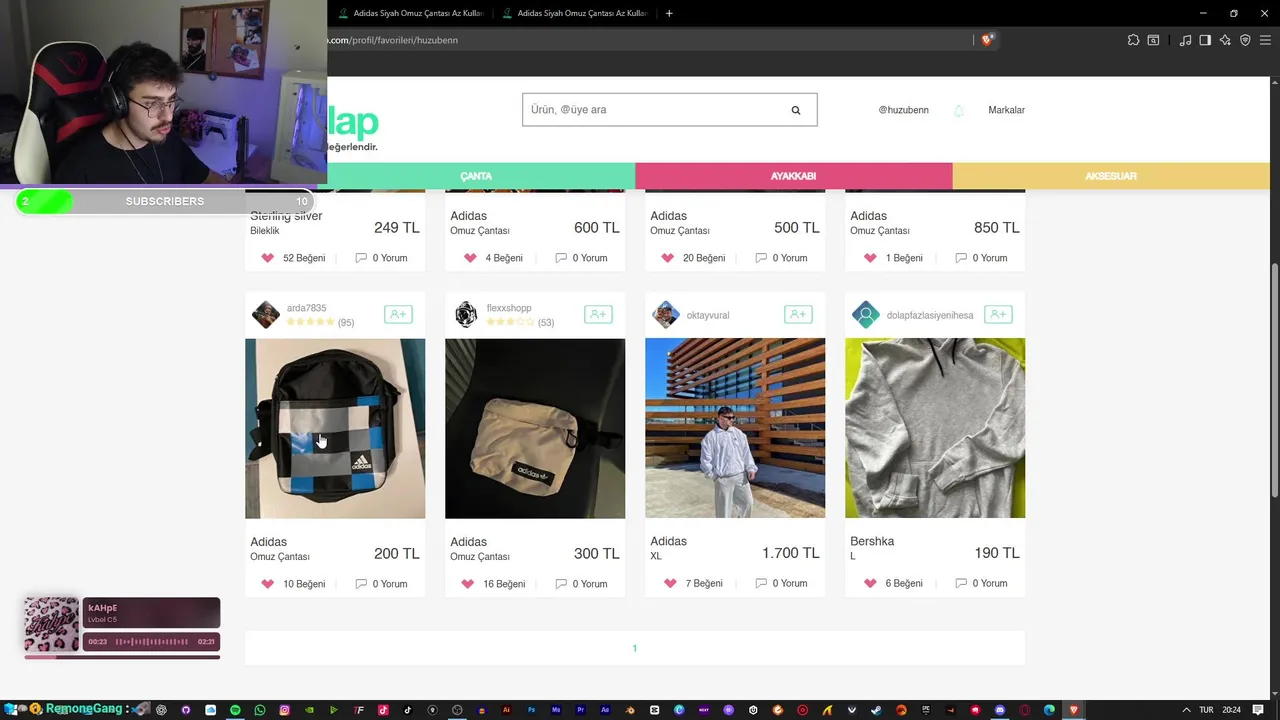
Task: Open comments icon on the 1.700 TL Adidas item
Action: point(761,583)
